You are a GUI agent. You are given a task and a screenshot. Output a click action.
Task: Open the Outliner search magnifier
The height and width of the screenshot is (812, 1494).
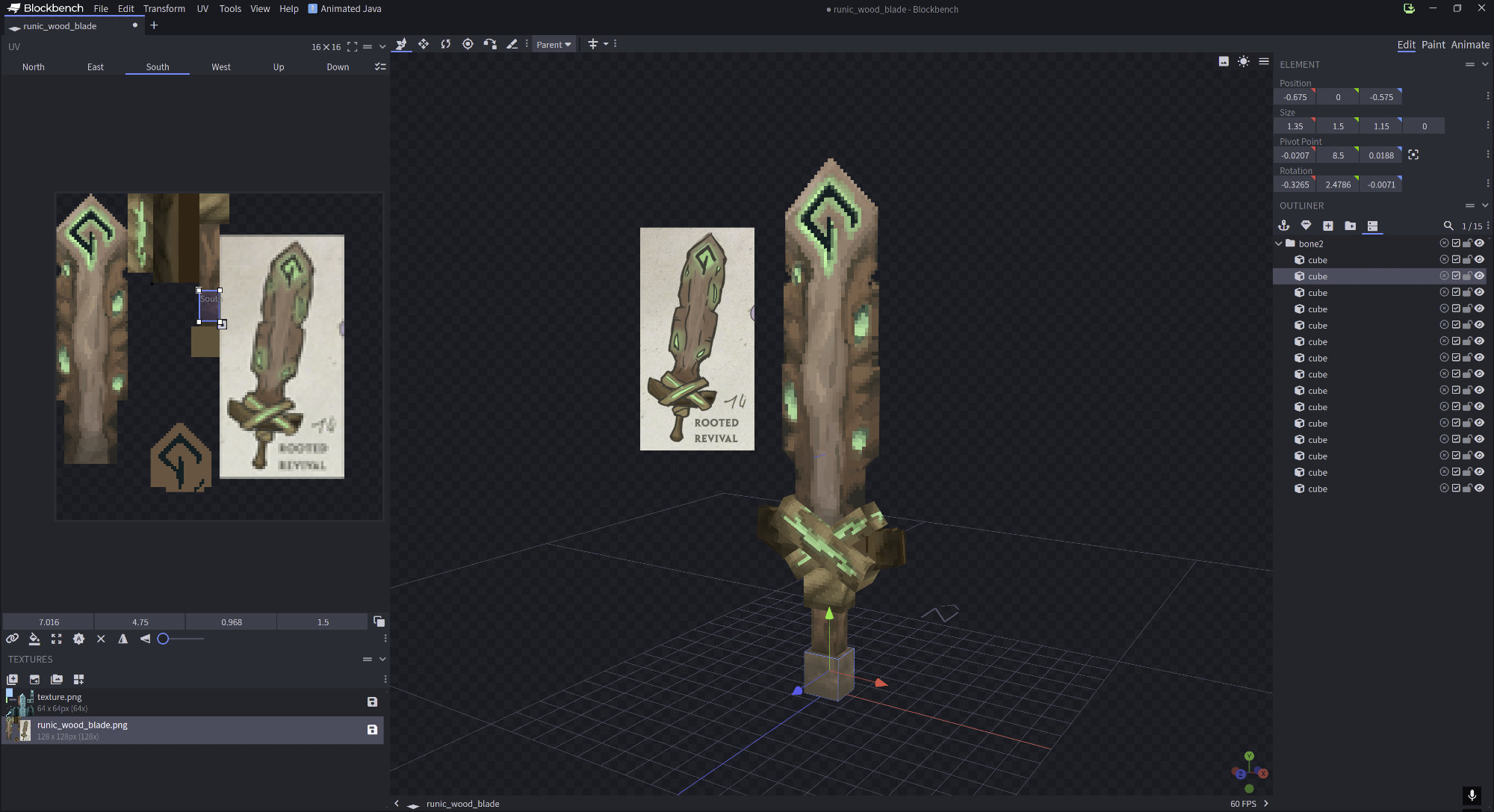[1448, 226]
